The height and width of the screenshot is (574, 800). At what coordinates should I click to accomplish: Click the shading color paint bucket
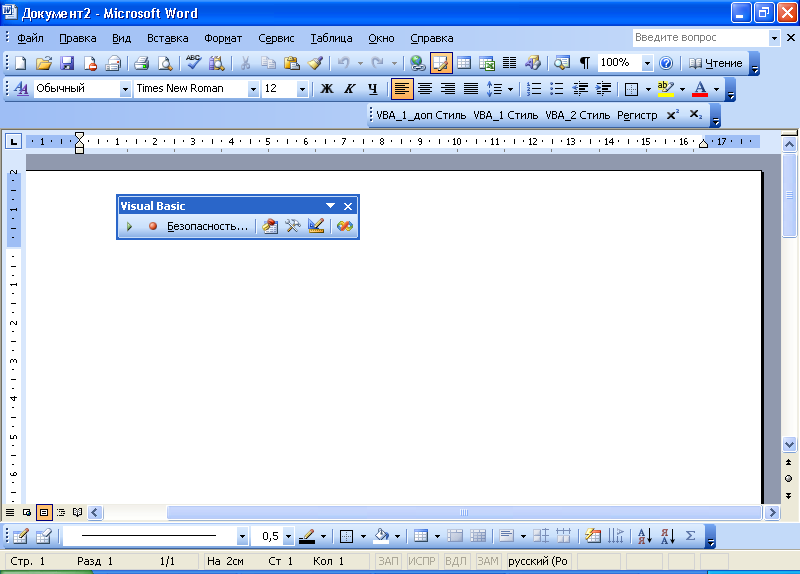pos(382,536)
